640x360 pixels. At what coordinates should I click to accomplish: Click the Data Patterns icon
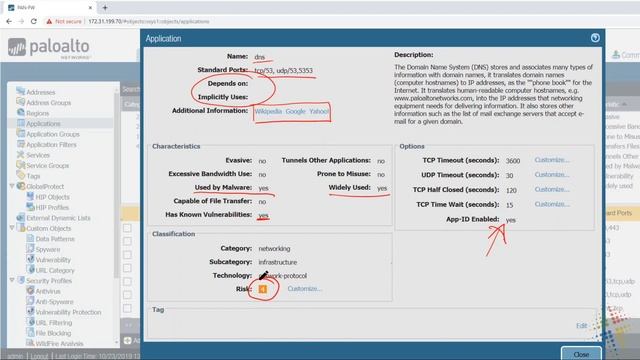click(30, 238)
